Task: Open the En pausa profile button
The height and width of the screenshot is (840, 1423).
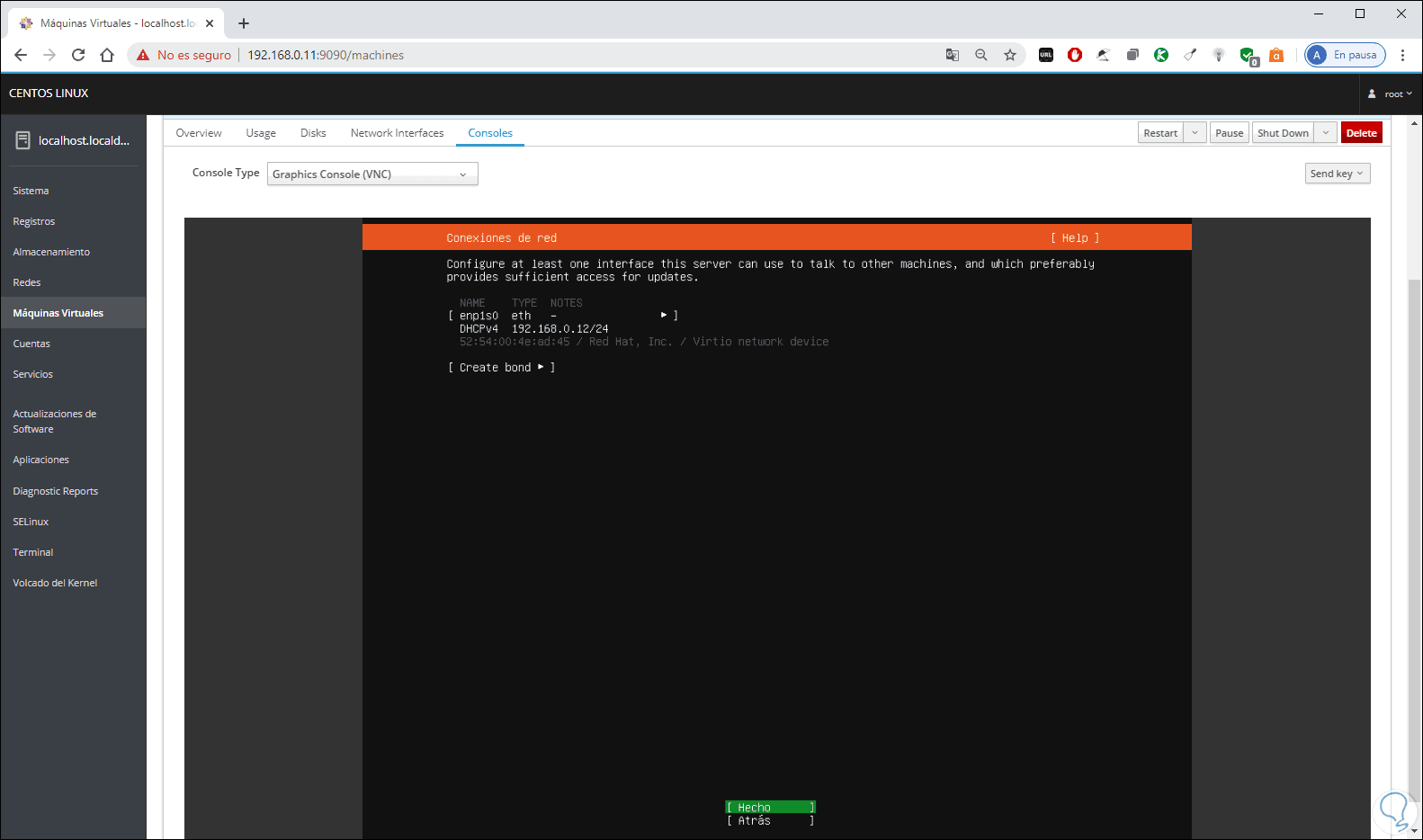Action: [x=1346, y=55]
